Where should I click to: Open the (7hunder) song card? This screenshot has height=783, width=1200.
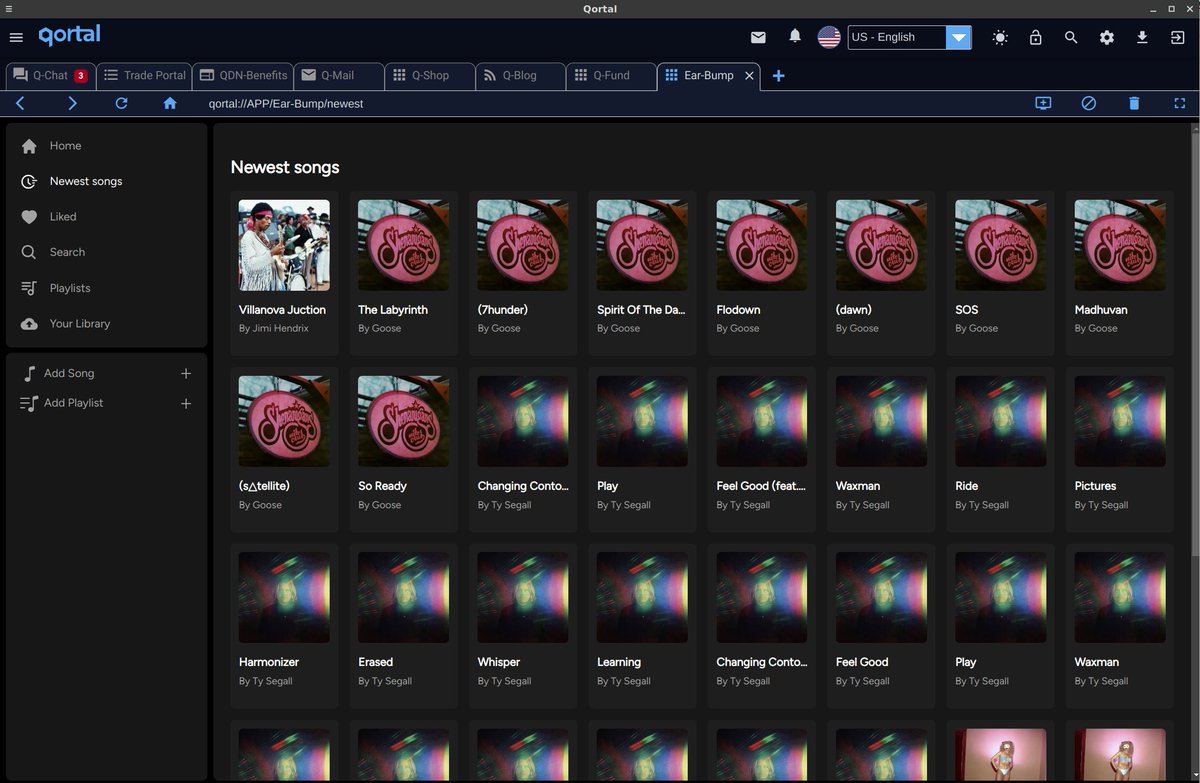pyautogui.click(x=523, y=272)
